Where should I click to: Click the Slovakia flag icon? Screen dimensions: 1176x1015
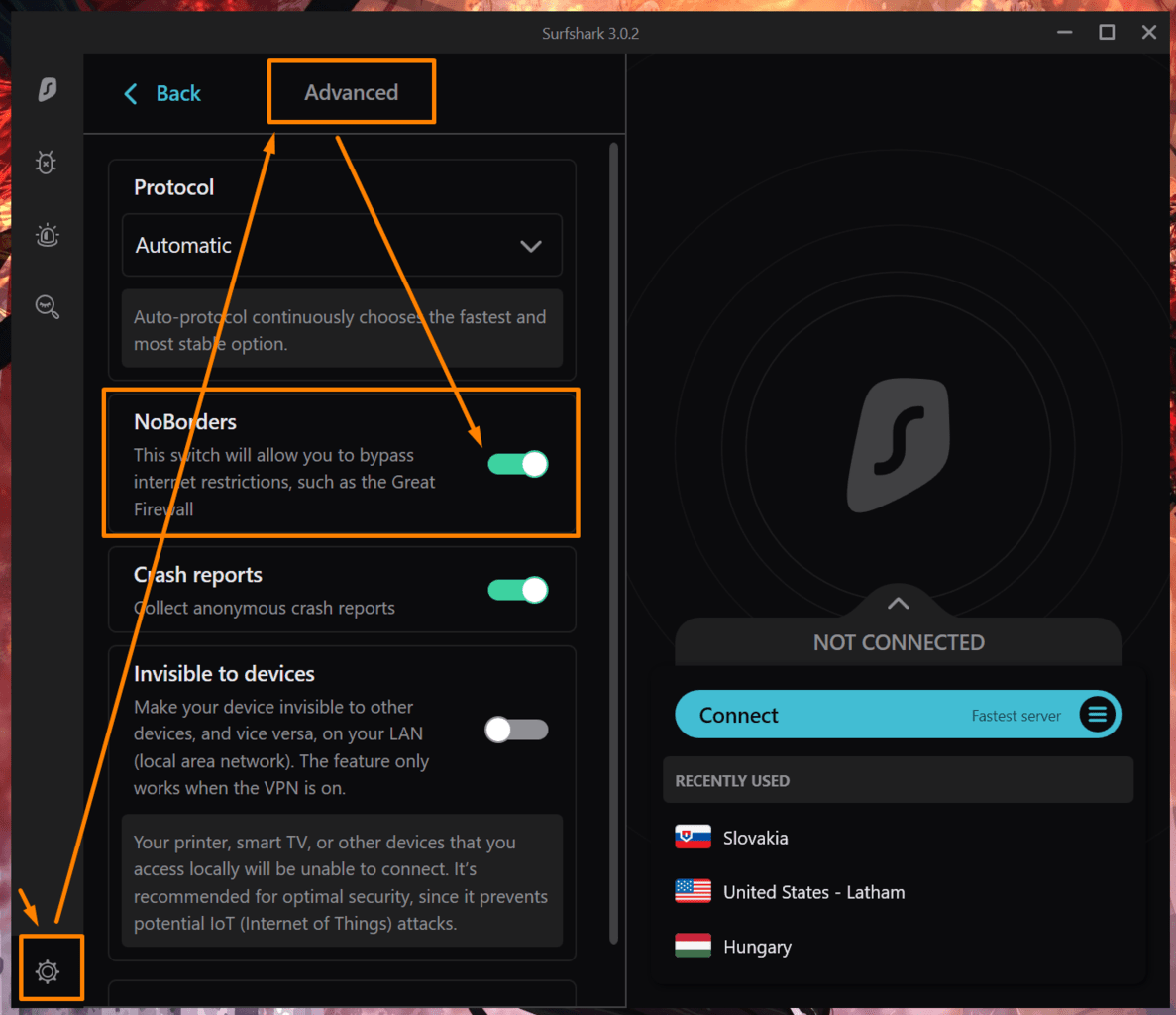693,837
